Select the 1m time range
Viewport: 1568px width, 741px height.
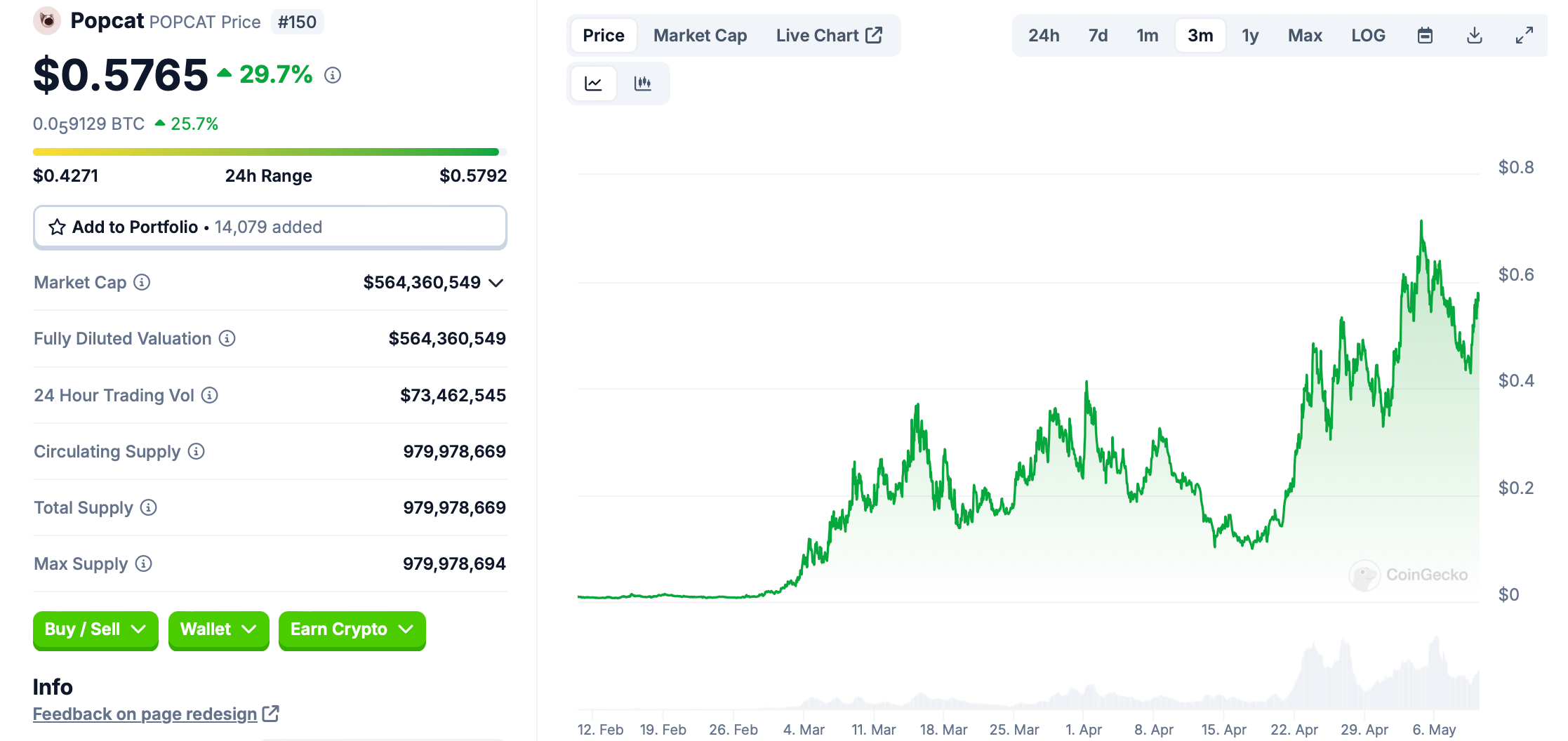coord(1148,35)
